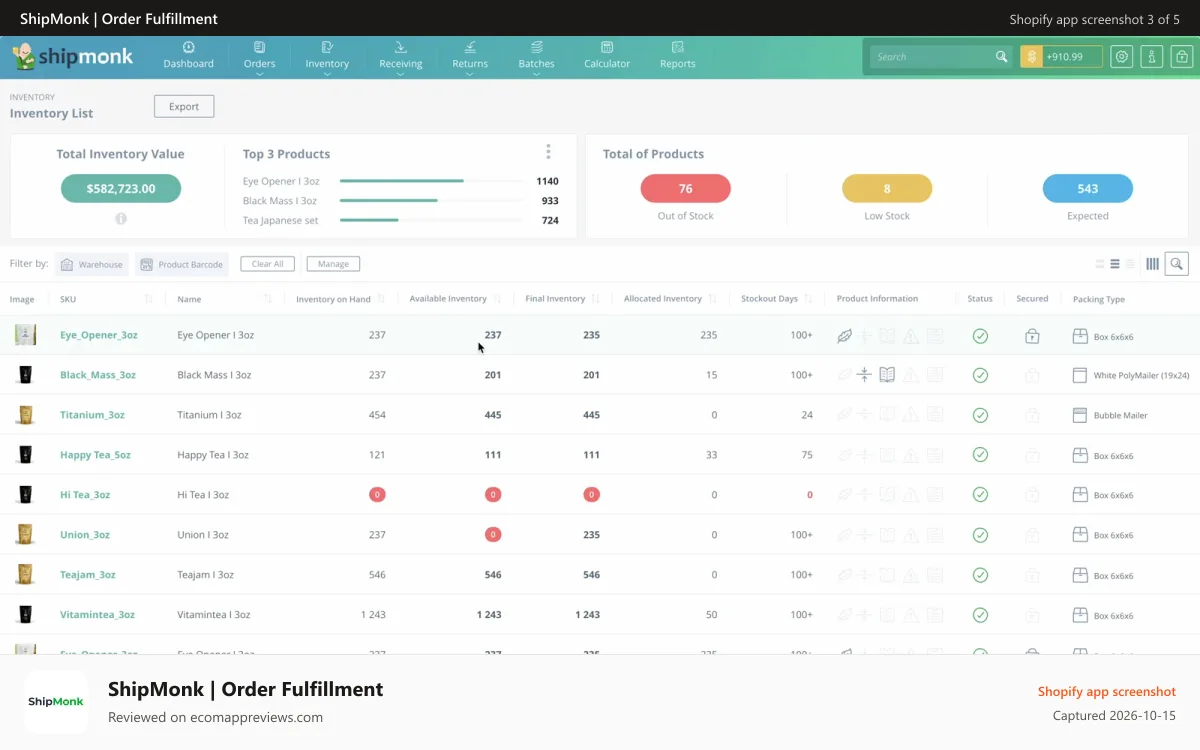
Task: Click the yellow dollar balance icon
Action: pyautogui.click(x=1031, y=57)
